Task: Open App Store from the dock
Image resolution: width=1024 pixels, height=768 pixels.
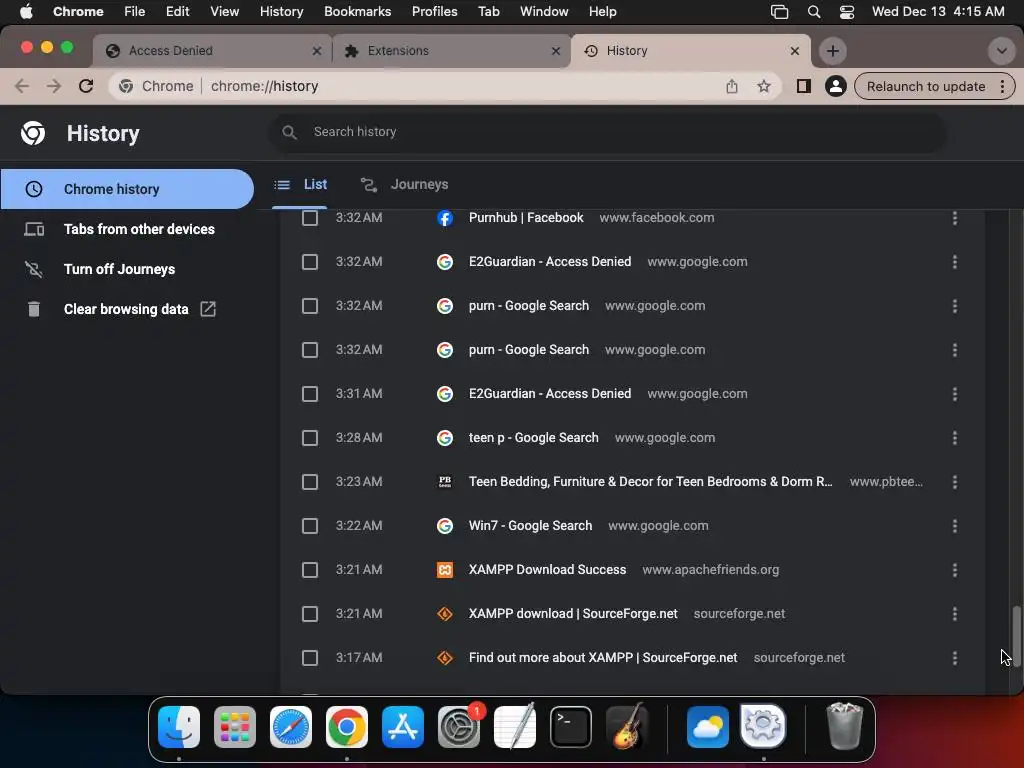Action: point(403,726)
